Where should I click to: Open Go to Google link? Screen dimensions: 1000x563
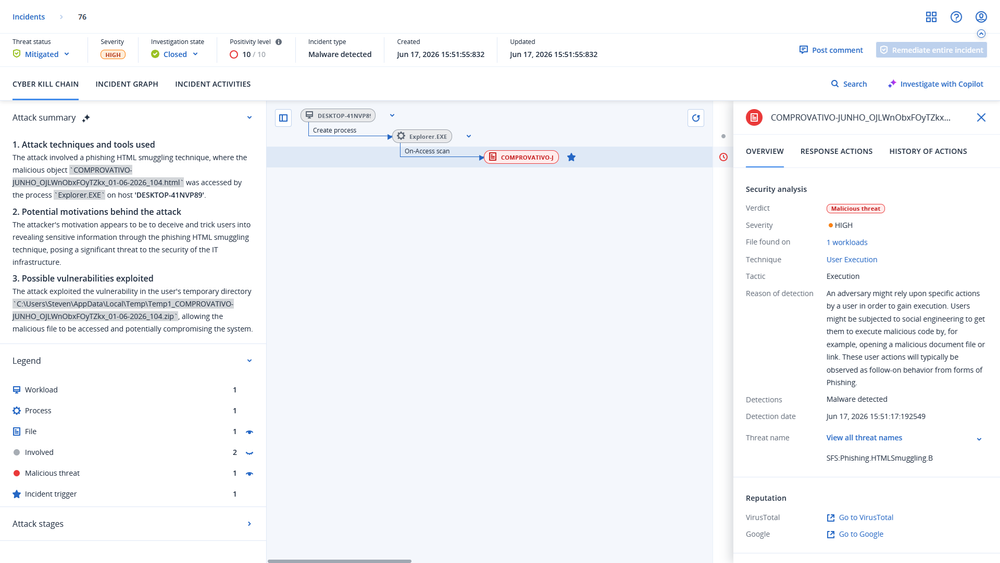[855, 534]
